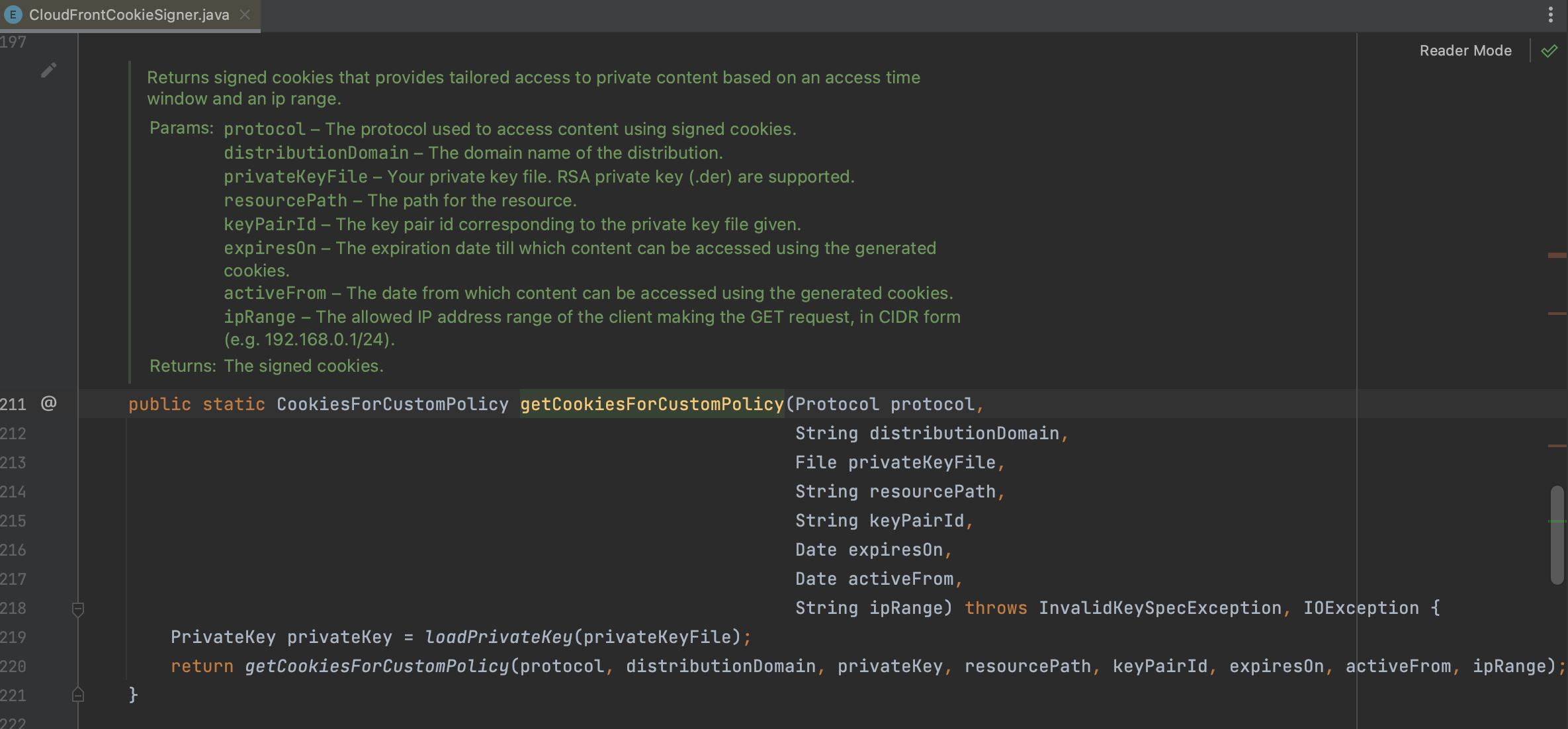The image size is (1568, 729).
Task: Click the topmost orange warning stripe marker
Action: click(1557, 255)
